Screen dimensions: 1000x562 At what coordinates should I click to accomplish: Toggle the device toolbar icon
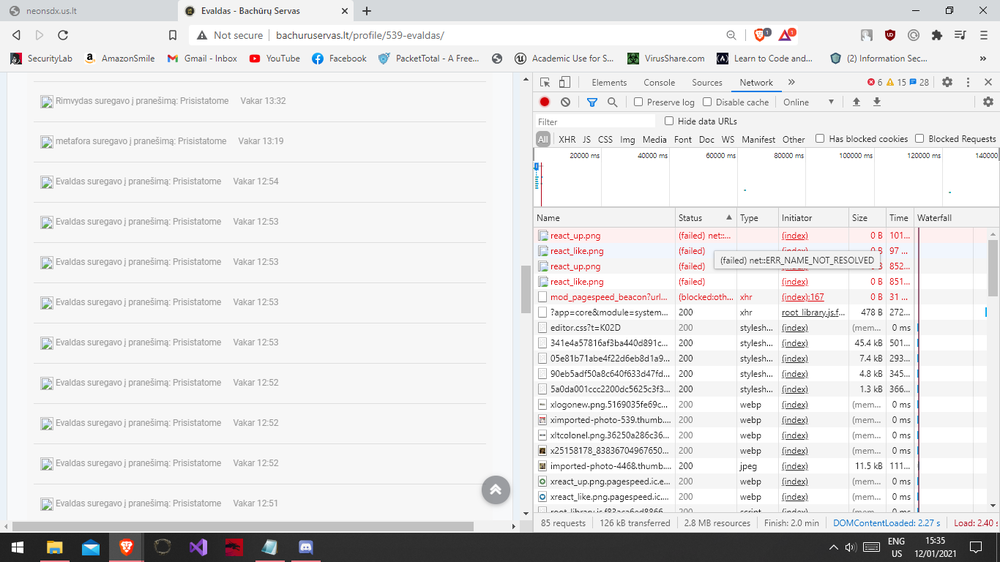[565, 83]
